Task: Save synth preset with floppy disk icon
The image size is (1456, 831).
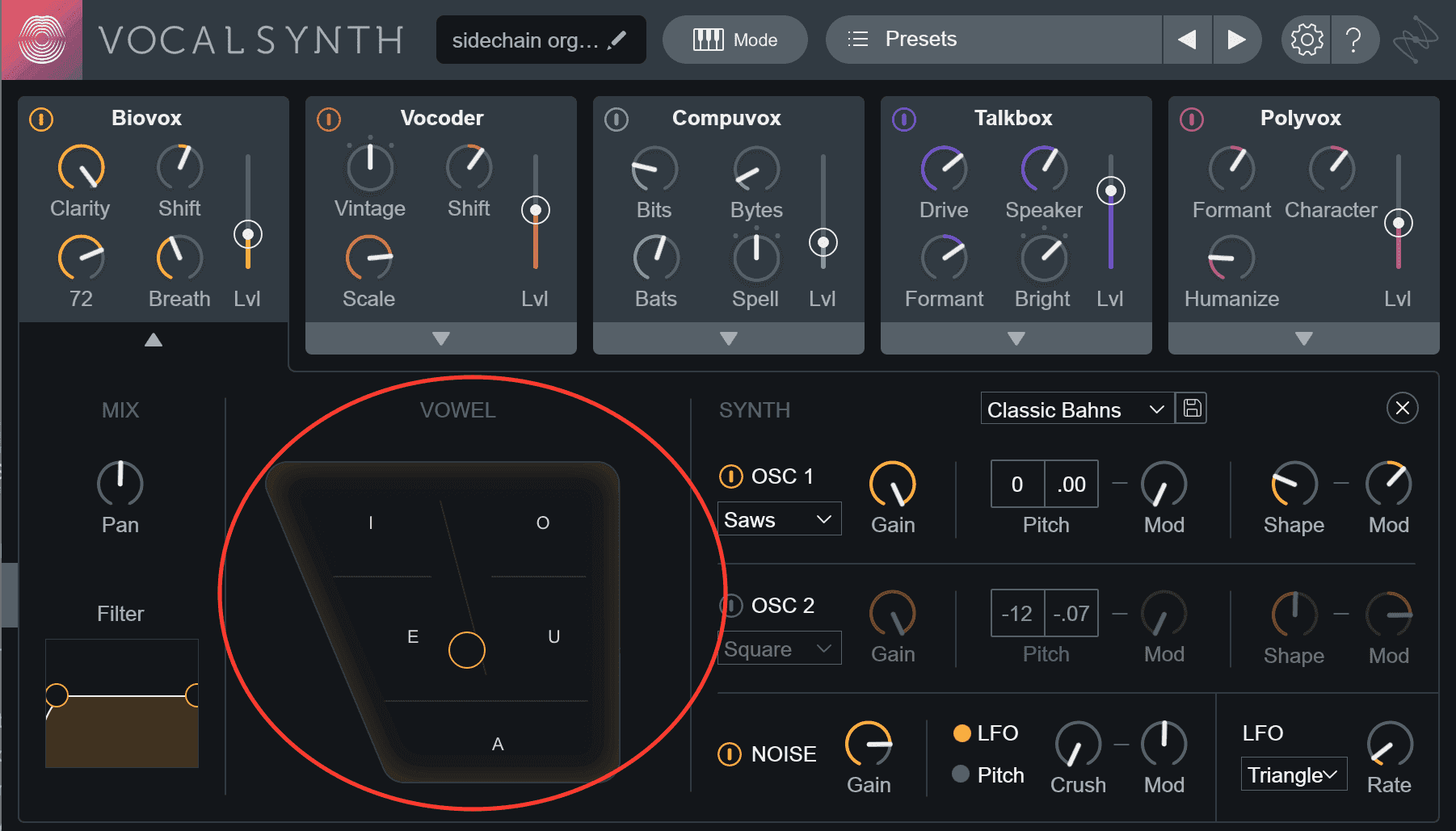Action: pyautogui.click(x=1192, y=409)
